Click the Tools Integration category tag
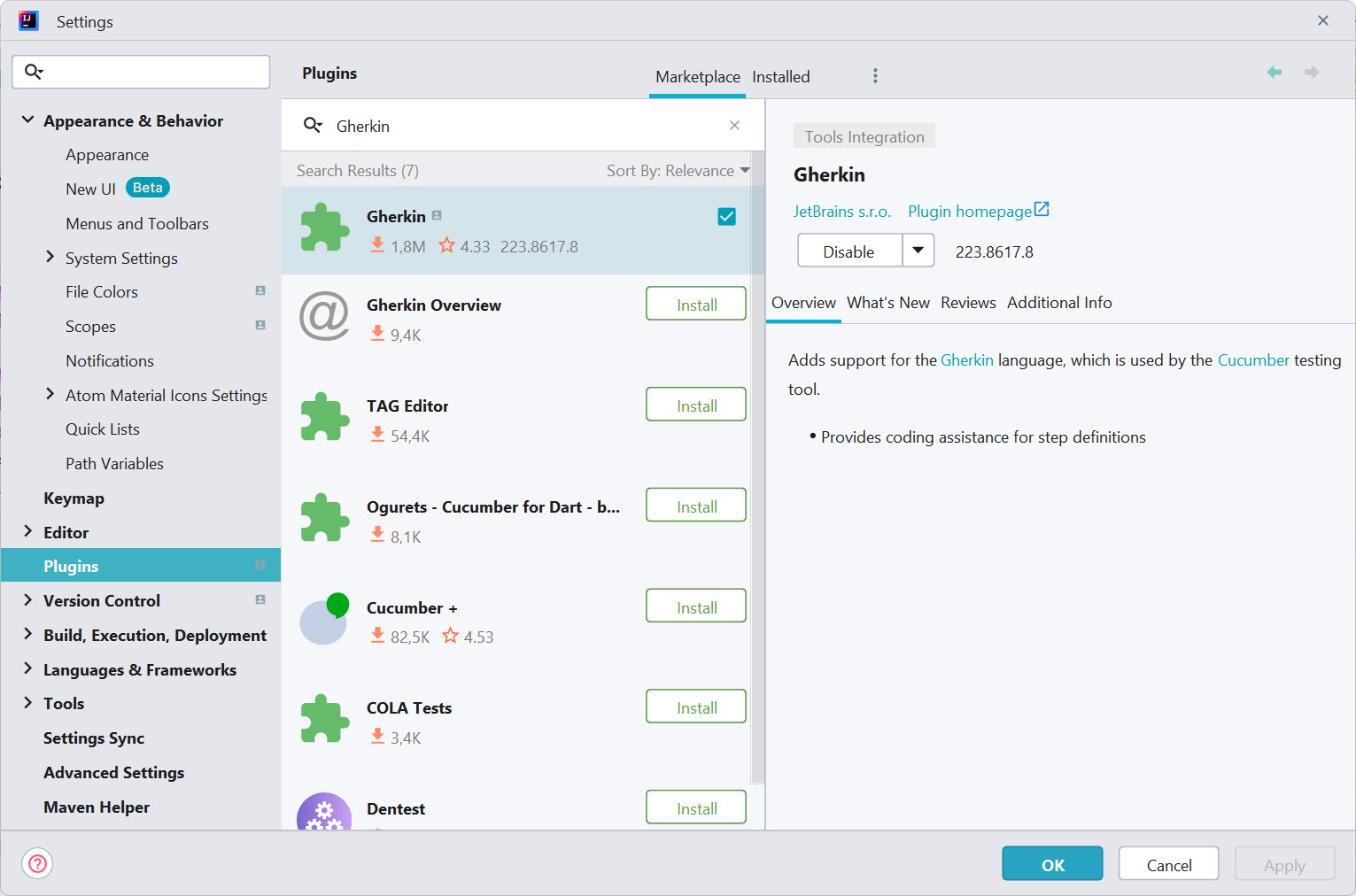This screenshot has height=896, width=1356. (864, 136)
